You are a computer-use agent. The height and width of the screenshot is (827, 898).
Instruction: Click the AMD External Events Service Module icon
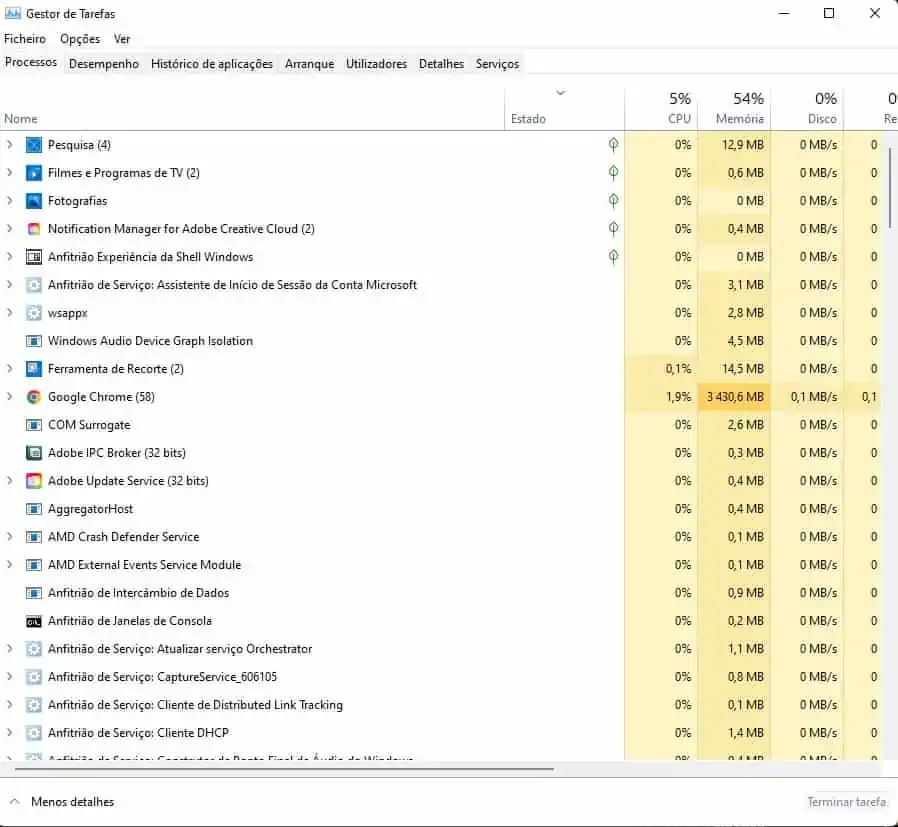click(x=34, y=565)
